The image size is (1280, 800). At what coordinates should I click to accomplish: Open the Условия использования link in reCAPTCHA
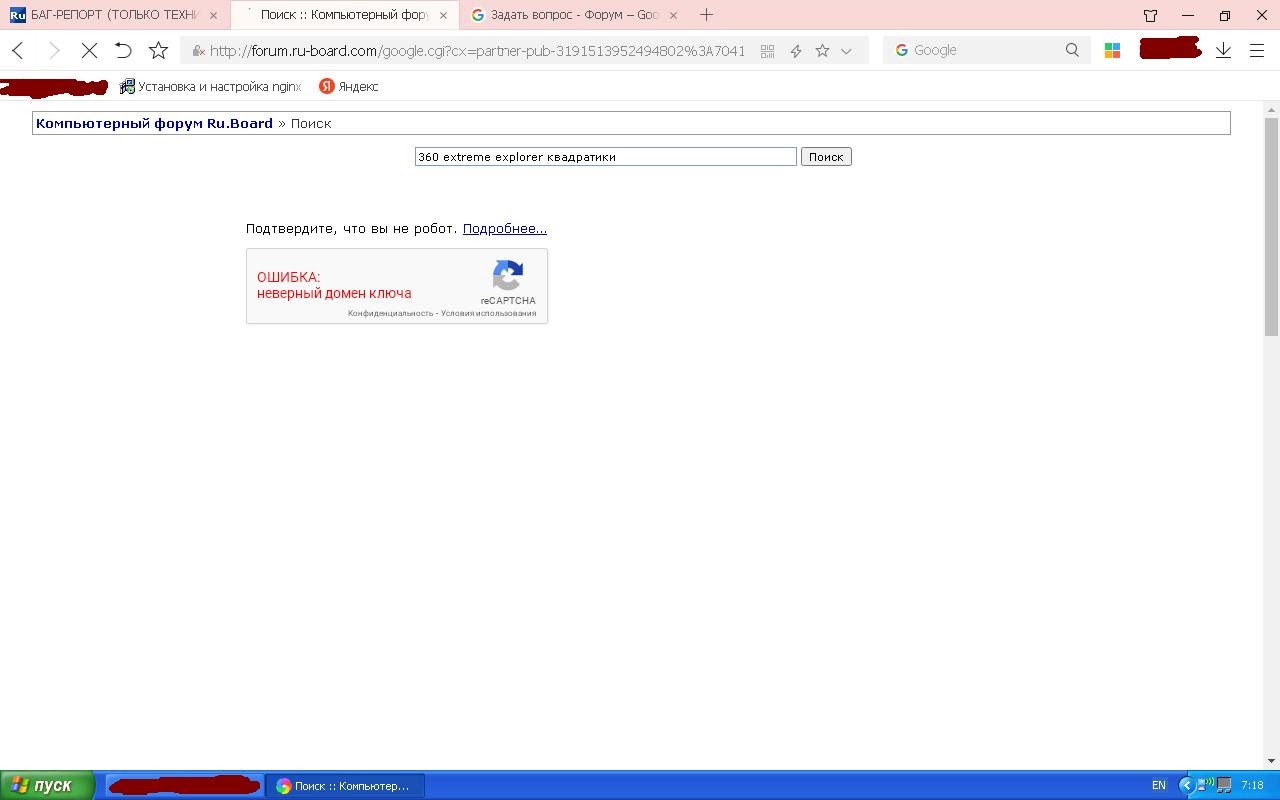click(489, 313)
